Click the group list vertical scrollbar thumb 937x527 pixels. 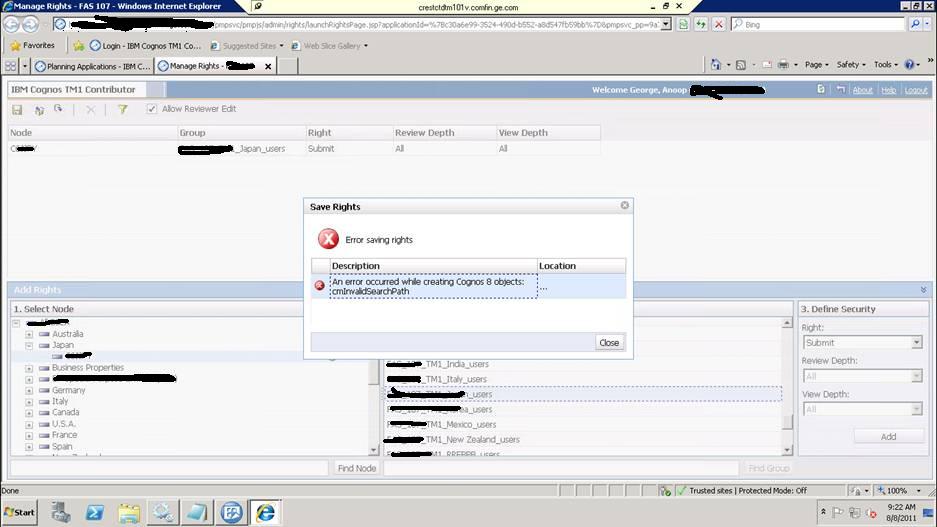click(788, 422)
